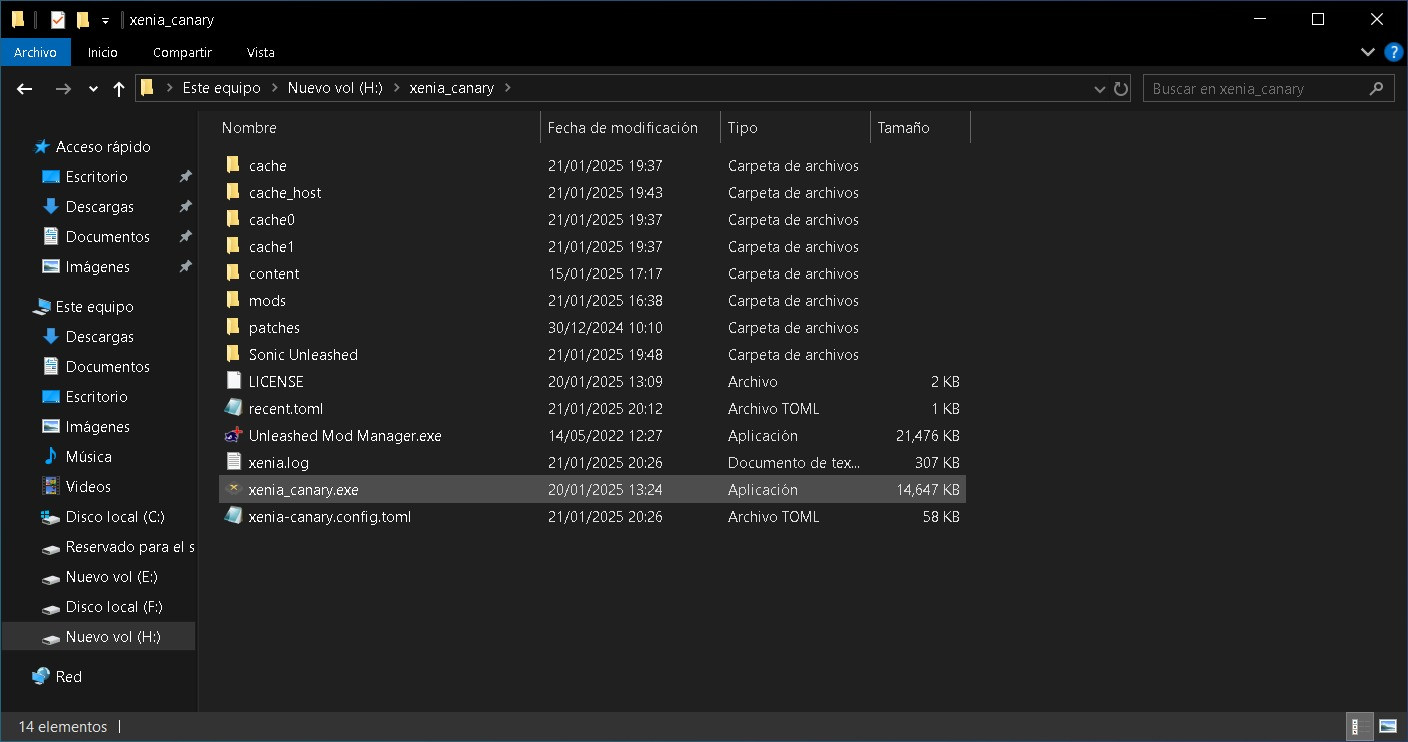Pin or unpin Escritorio in quick access

[x=185, y=177]
